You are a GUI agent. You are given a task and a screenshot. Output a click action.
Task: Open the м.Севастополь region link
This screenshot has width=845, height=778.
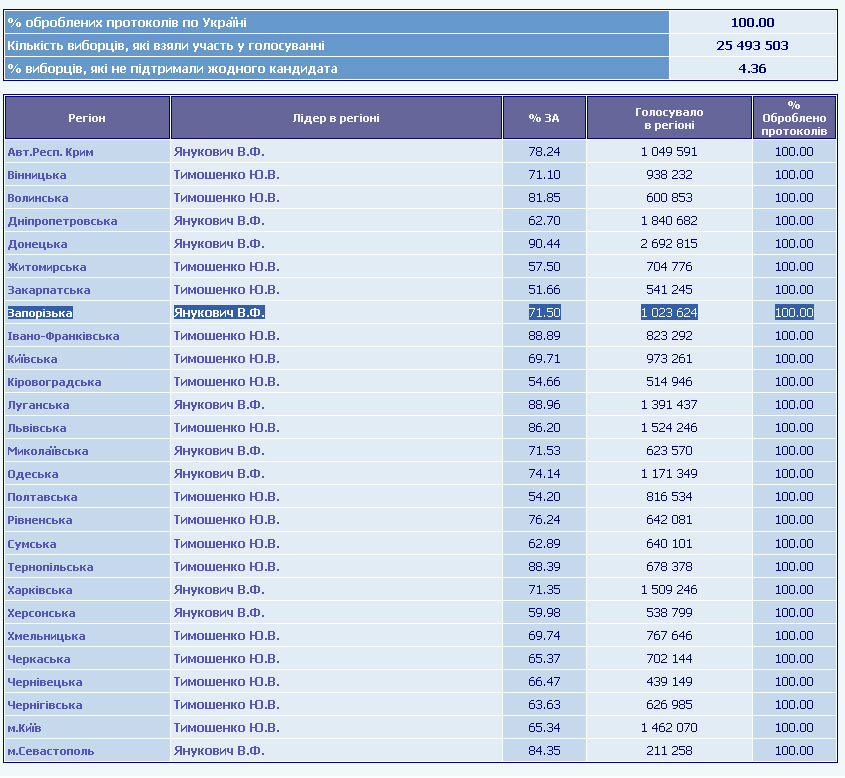pos(51,751)
